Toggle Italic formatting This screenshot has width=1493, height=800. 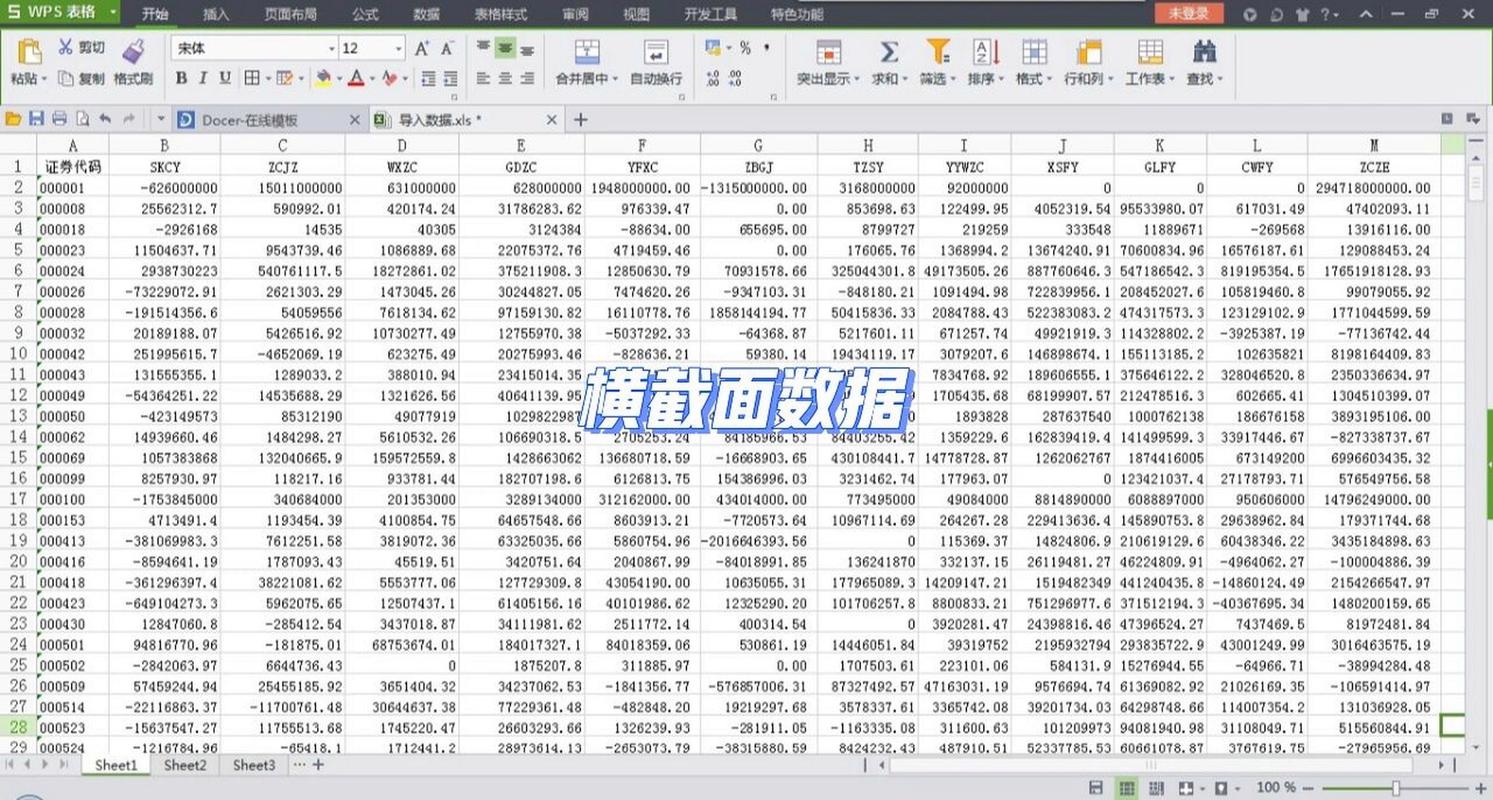[203, 78]
